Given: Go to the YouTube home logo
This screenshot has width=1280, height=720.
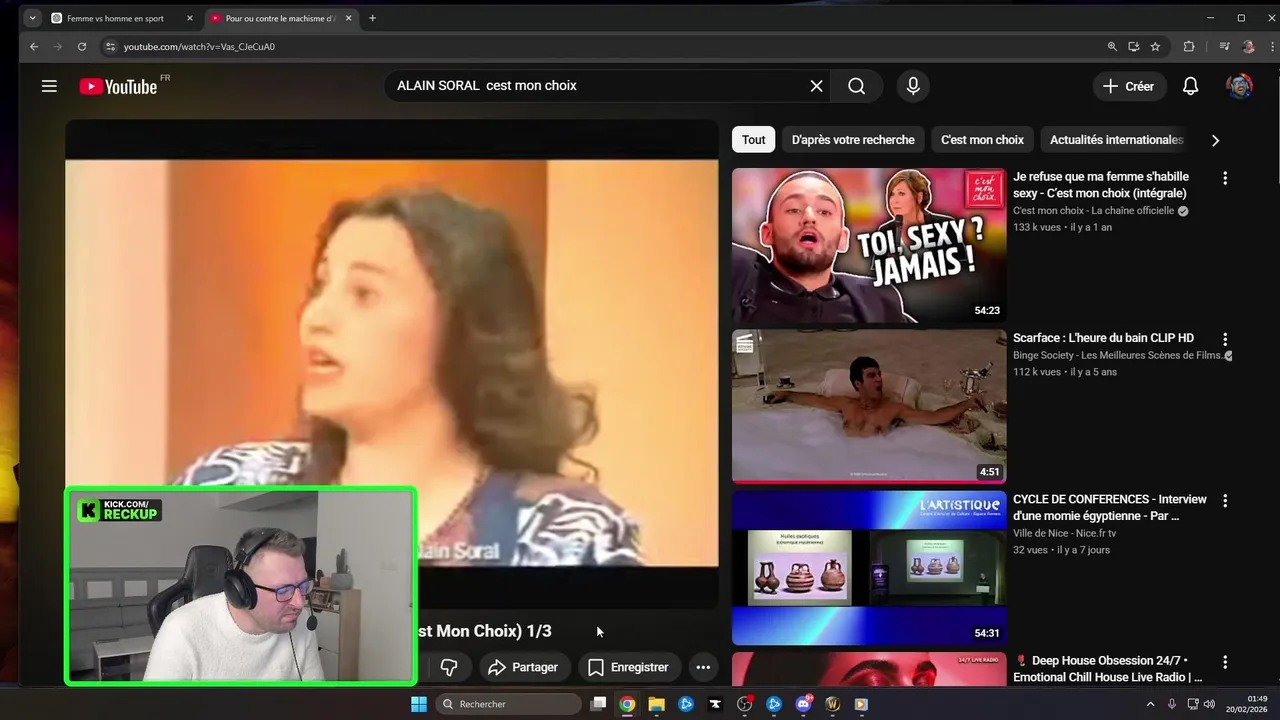Looking at the screenshot, I should pyautogui.click(x=118, y=87).
